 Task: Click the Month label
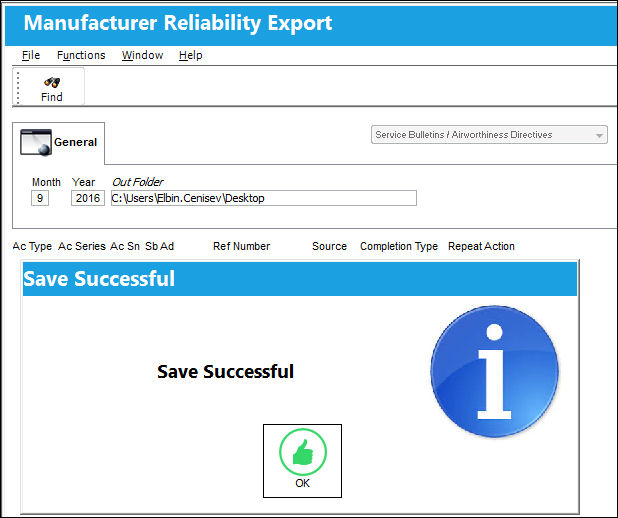pyautogui.click(x=46, y=182)
